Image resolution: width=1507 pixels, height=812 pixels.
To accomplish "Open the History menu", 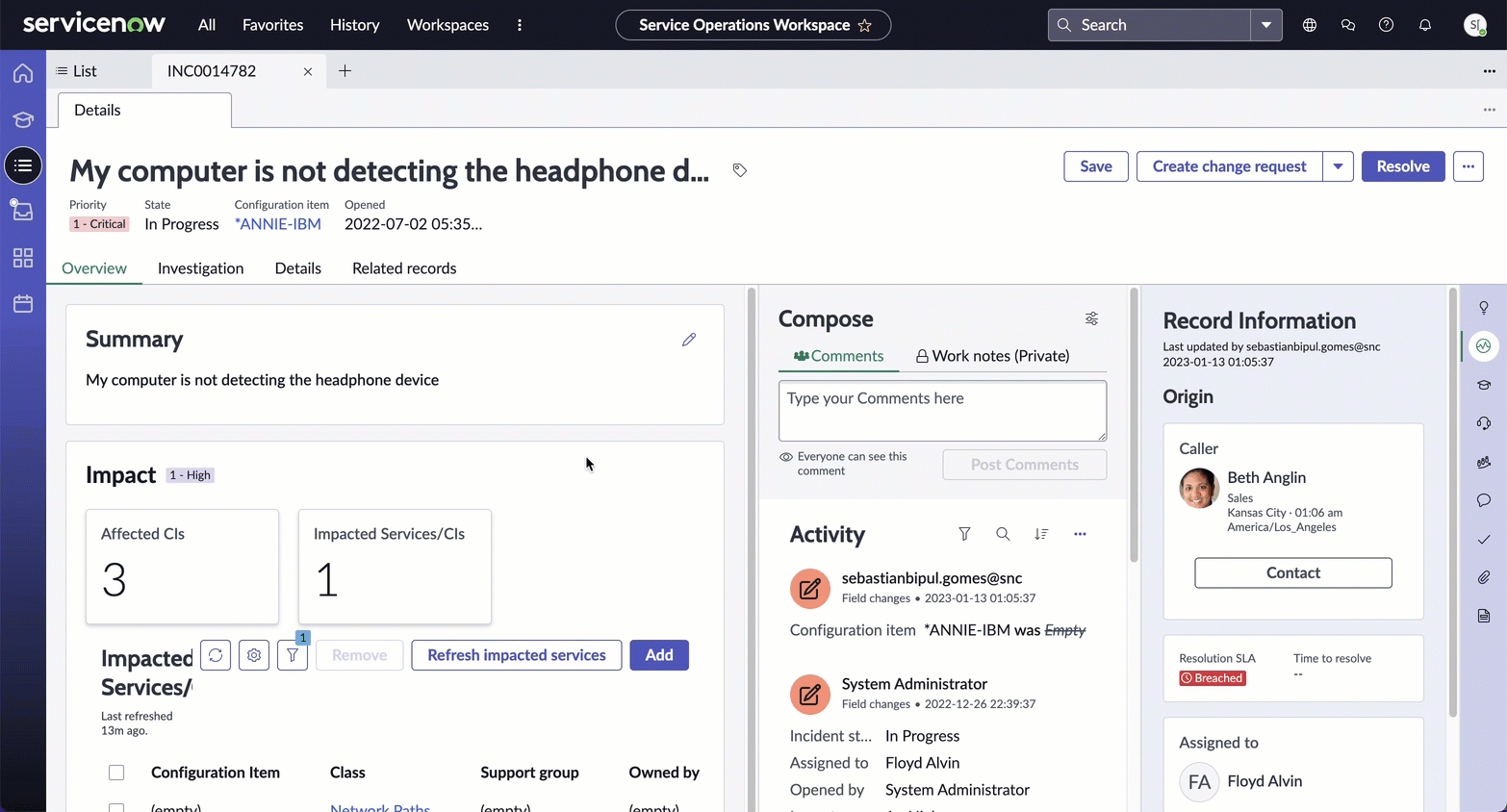I will click(x=354, y=25).
